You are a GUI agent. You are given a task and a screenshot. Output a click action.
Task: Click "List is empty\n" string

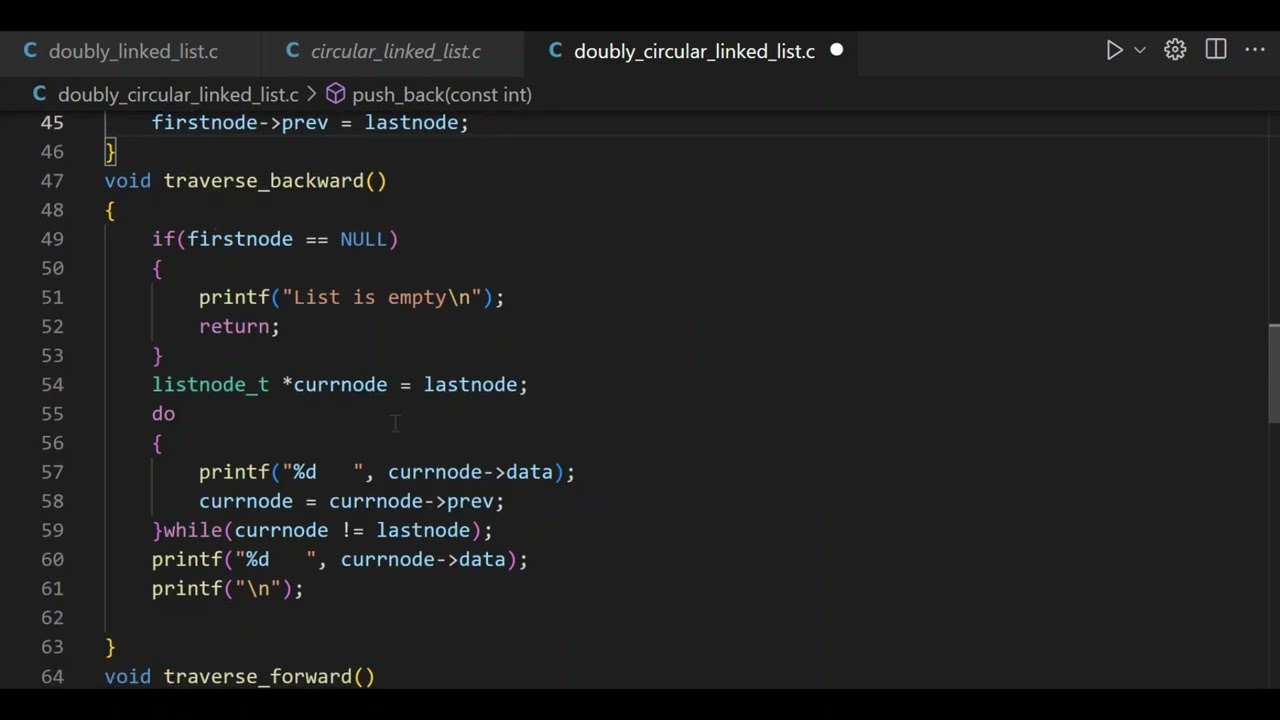382,297
